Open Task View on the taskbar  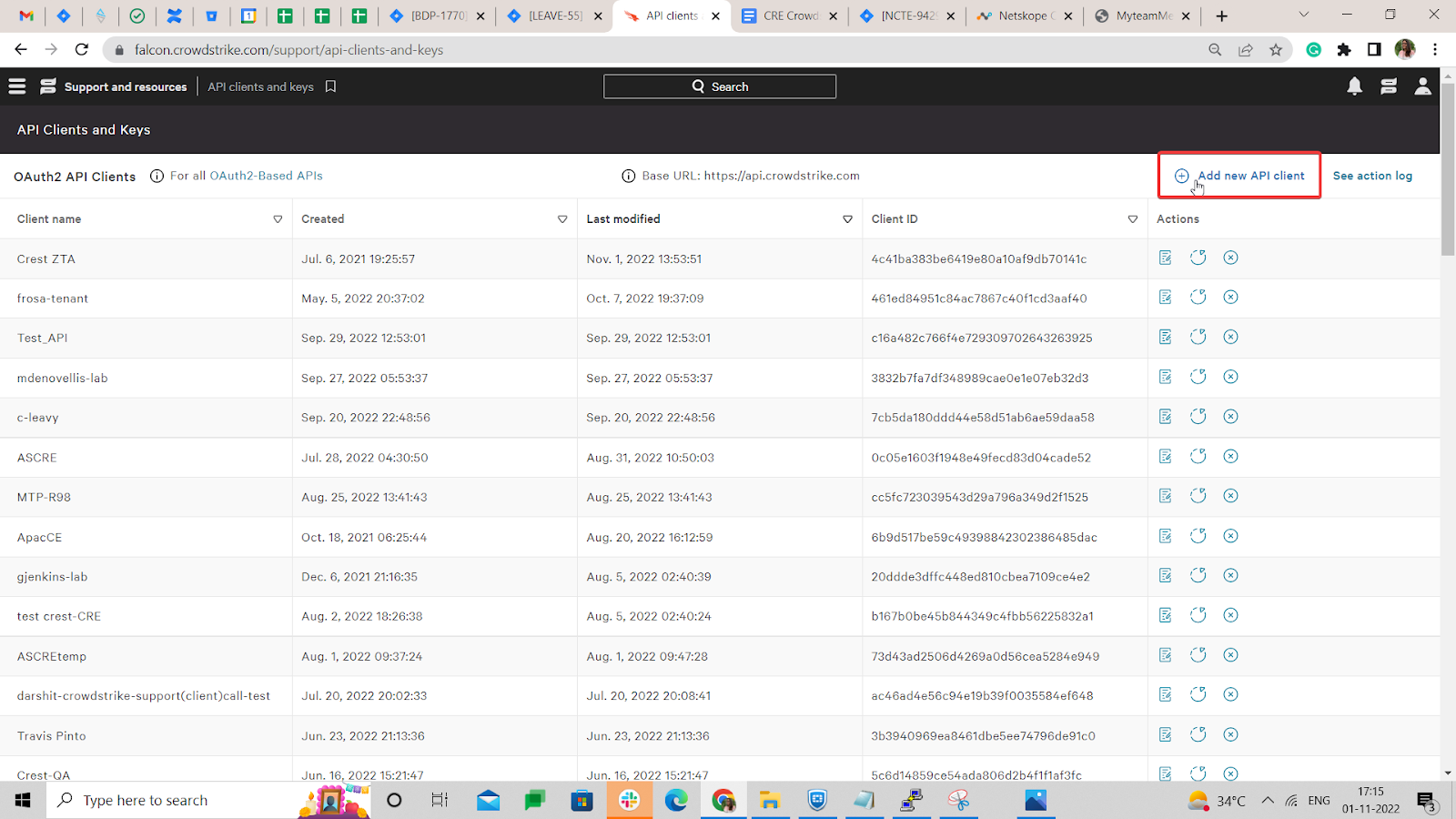point(440,801)
